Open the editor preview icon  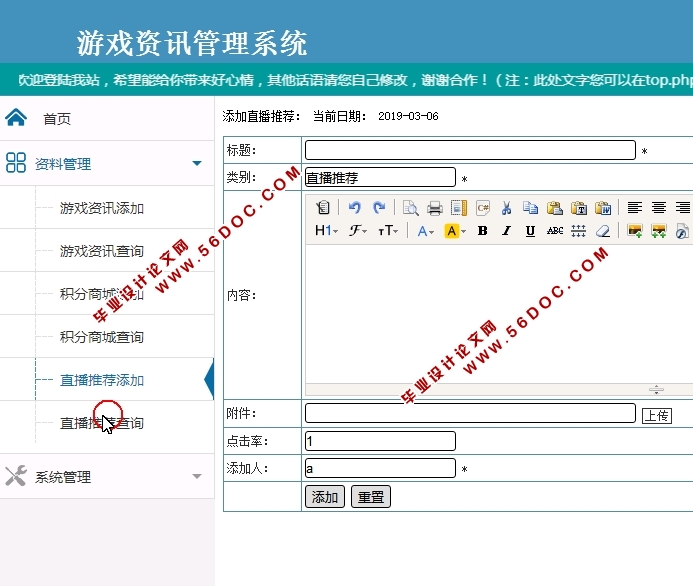point(411,207)
